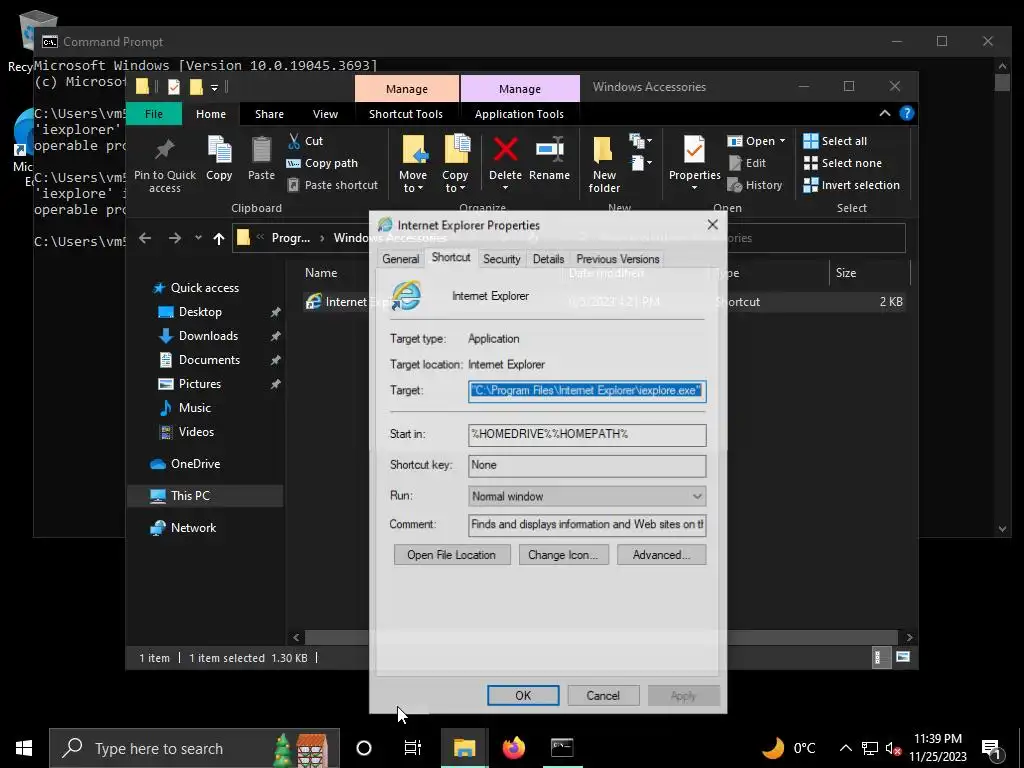Show hidden system tray icons
This screenshot has width=1024, height=768.
(x=845, y=748)
